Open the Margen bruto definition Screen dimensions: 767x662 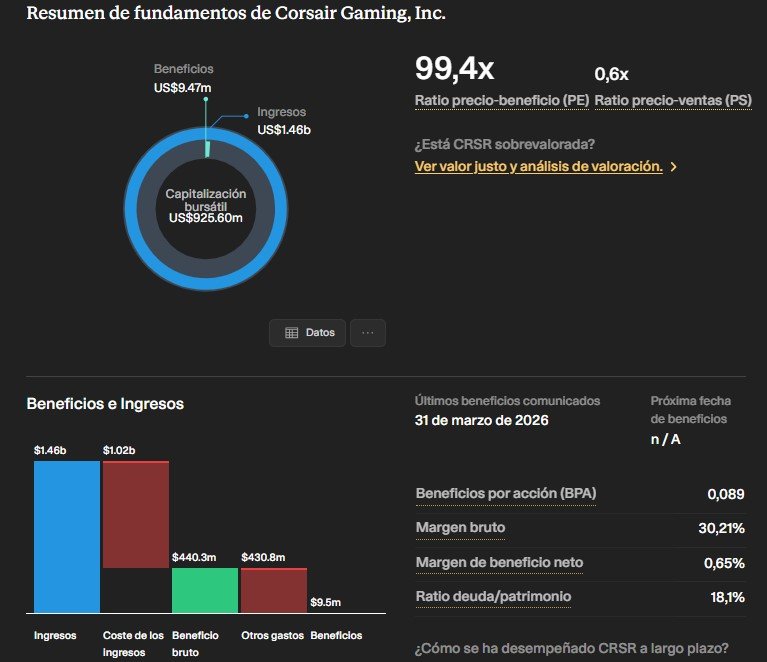coord(460,528)
